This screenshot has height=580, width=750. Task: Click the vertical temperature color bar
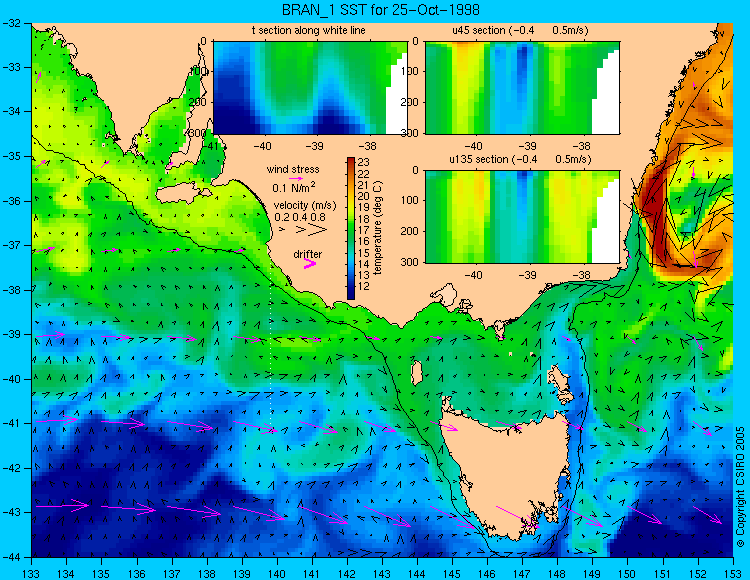(x=351, y=229)
